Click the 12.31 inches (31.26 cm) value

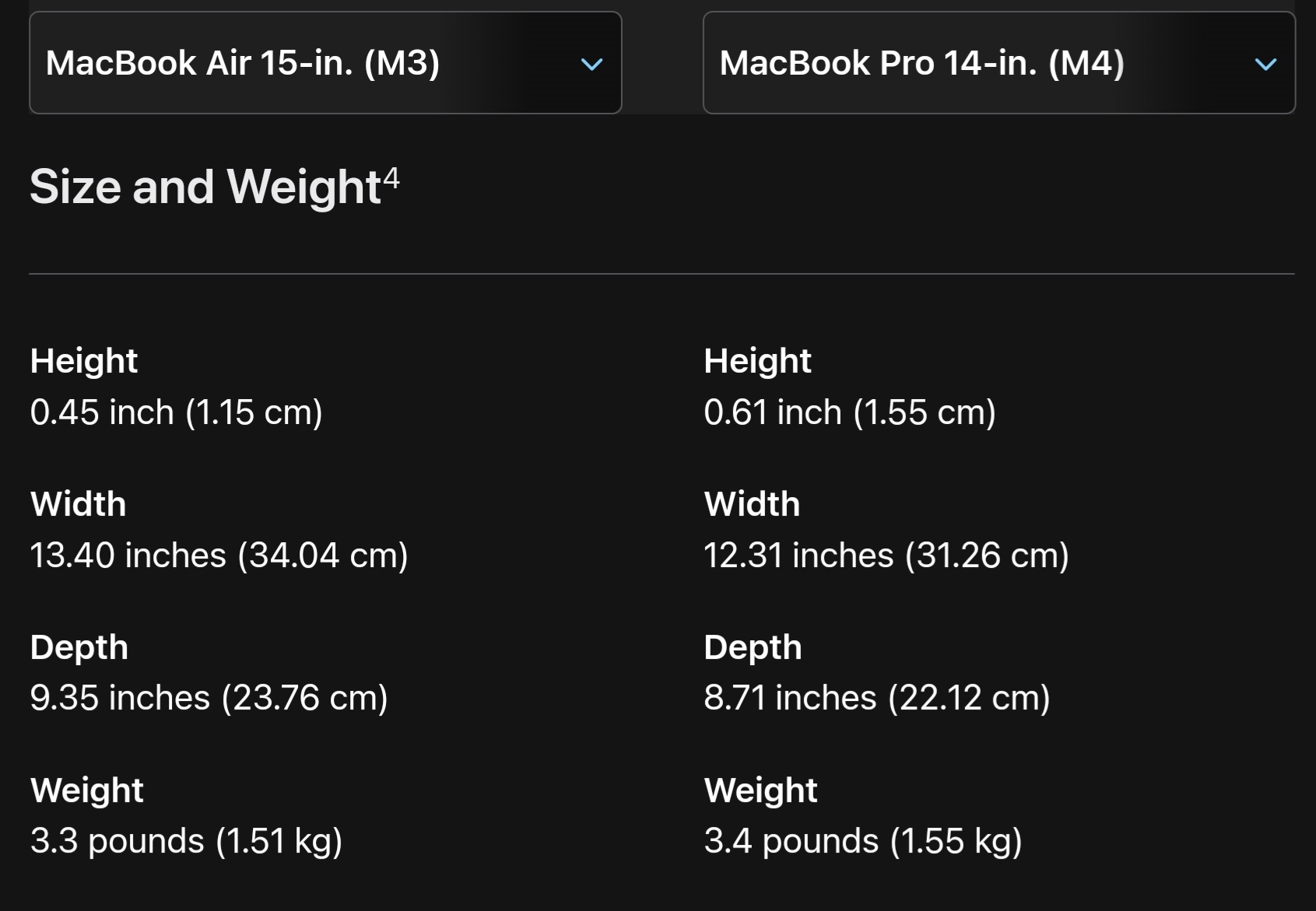[x=886, y=555]
